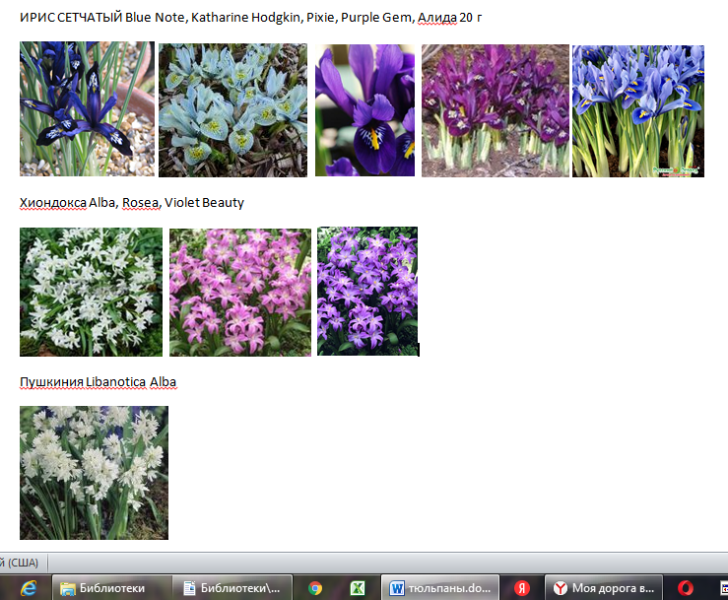
Task: Select the Purple Gem iris image
Action: click(495, 110)
